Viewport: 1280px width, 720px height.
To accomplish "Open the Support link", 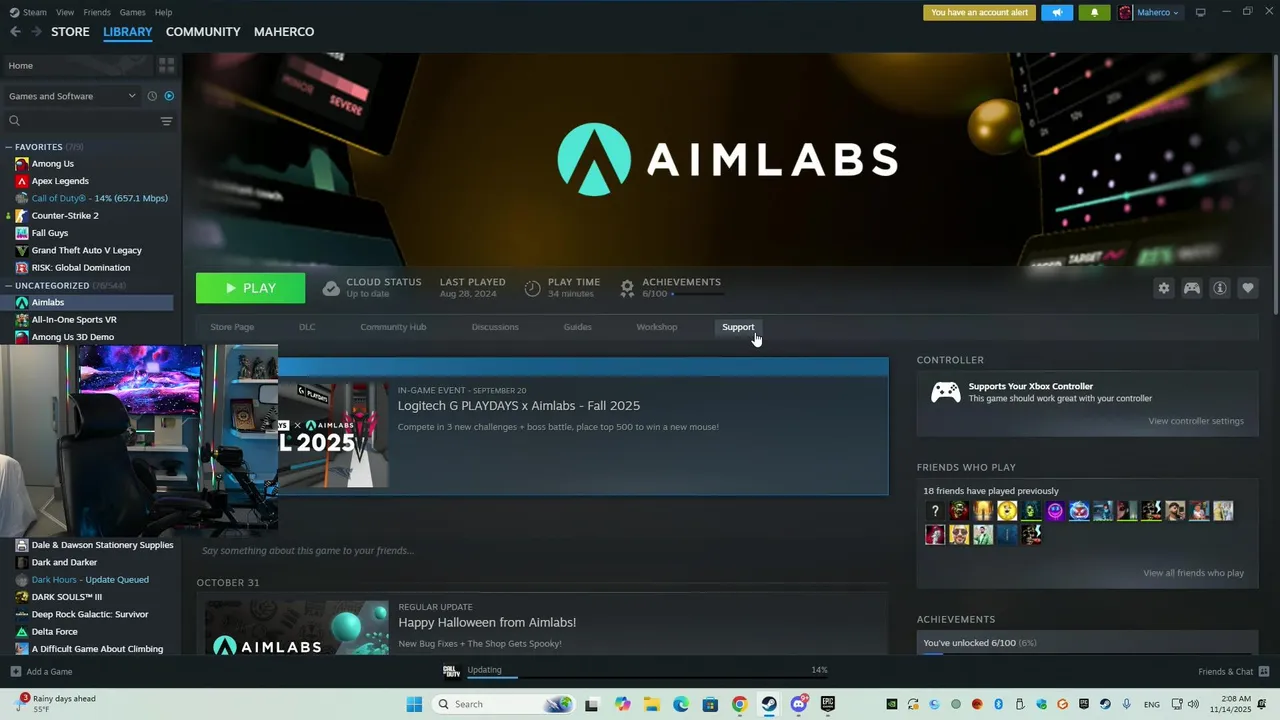I will [738, 327].
